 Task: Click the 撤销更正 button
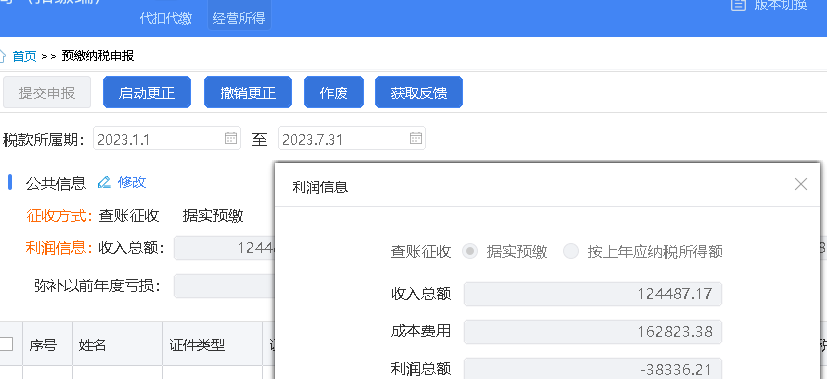[x=248, y=93]
